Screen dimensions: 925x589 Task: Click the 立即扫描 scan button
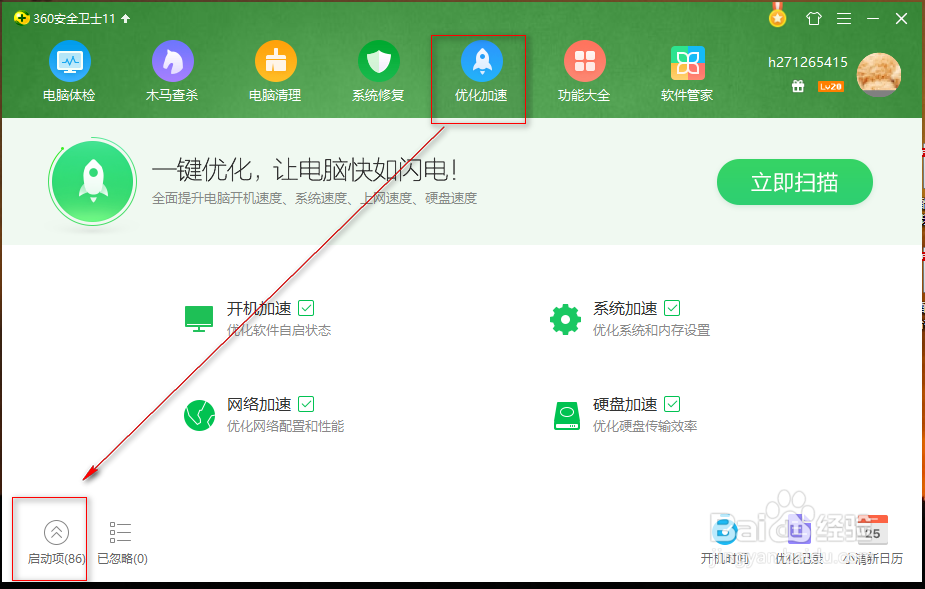794,182
